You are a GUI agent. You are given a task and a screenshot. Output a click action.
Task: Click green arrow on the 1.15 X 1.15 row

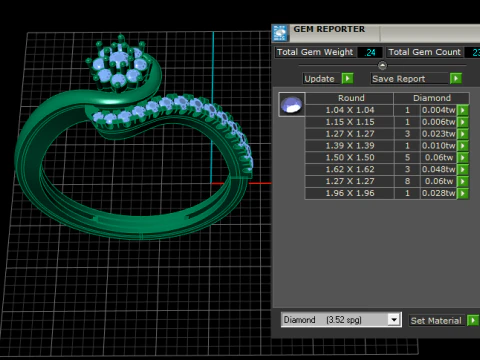point(463,122)
